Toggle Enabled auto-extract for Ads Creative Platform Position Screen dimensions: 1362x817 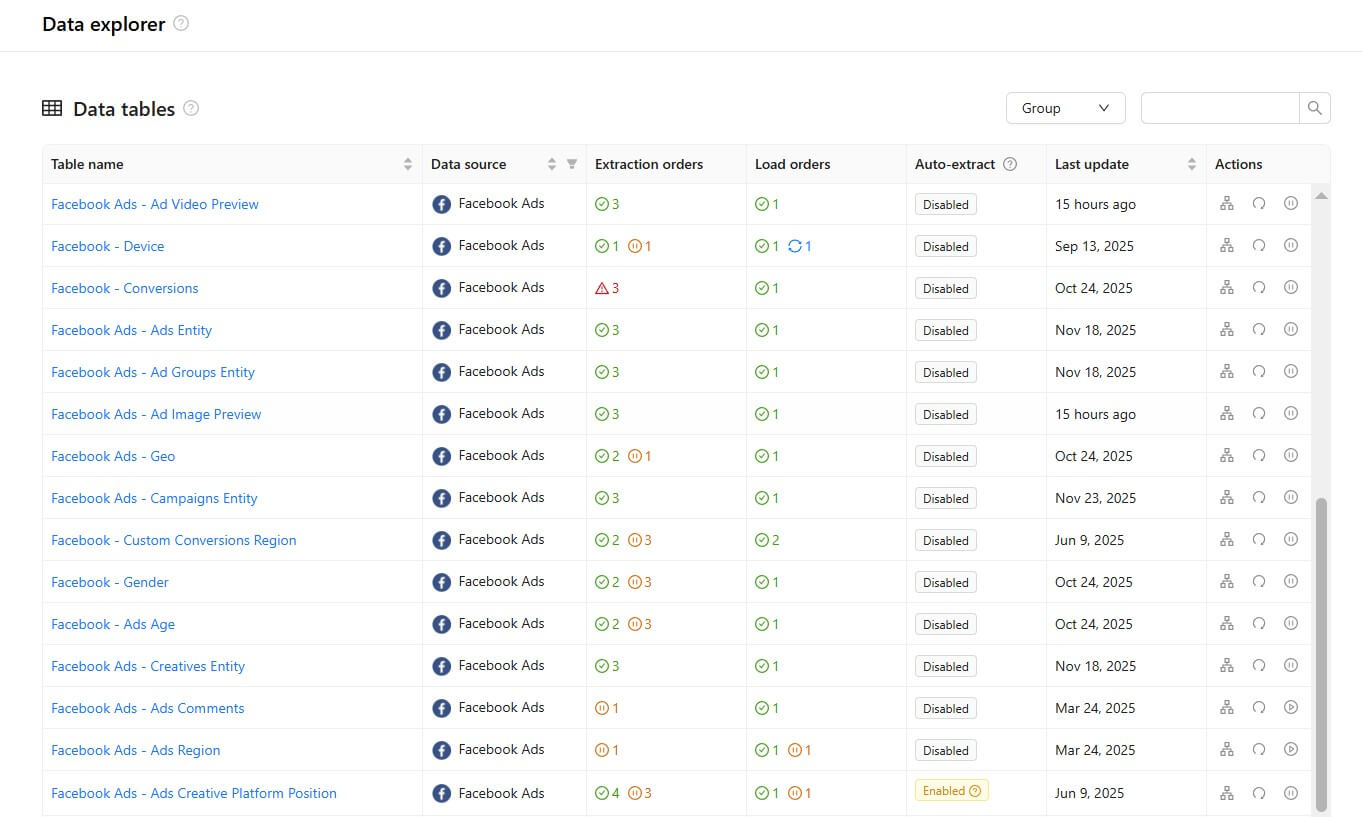pyautogui.click(x=951, y=791)
